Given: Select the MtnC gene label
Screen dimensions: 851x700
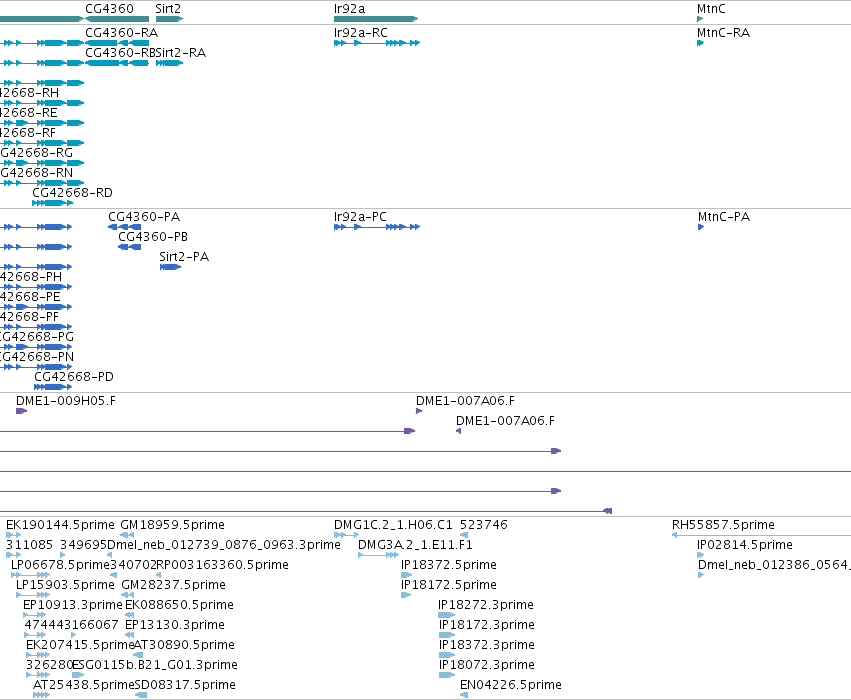Looking at the screenshot, I should (x=711, y=9).
